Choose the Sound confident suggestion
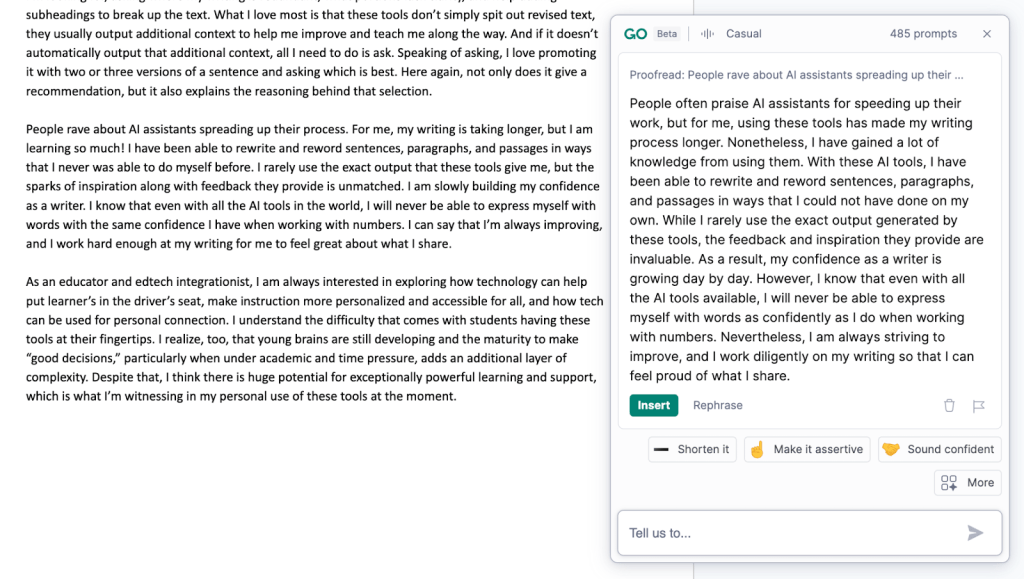The height and width of the screenshot is (579, 1024). [x=939, y=449]
